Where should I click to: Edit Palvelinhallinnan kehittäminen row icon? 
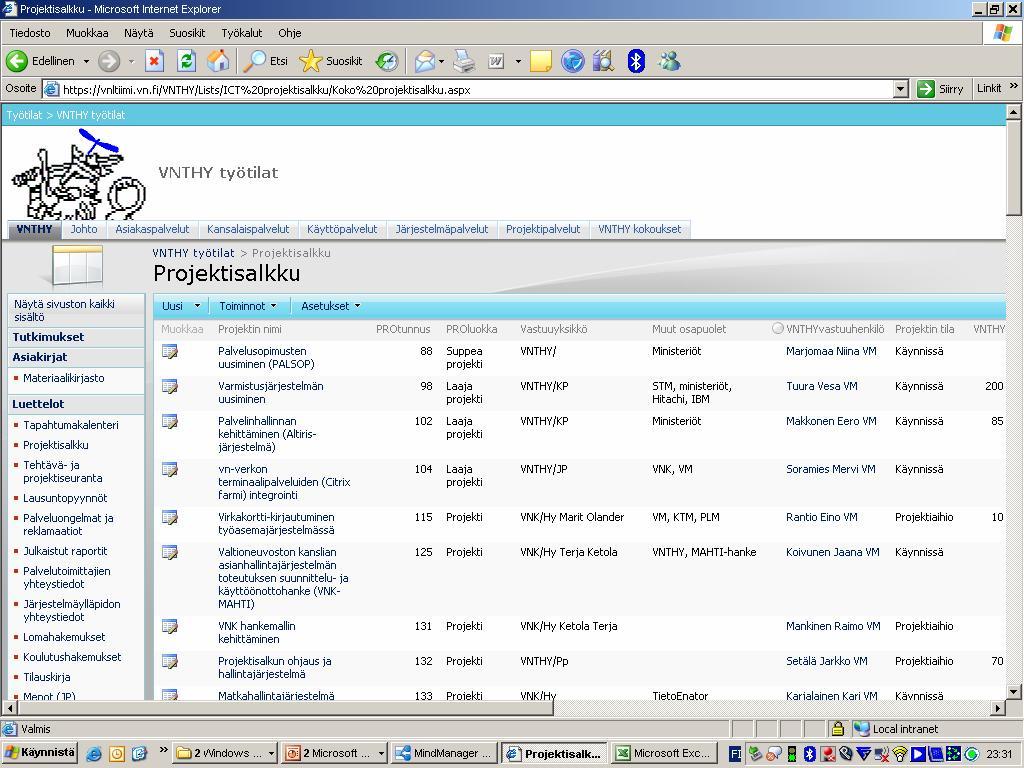[170, 422]
